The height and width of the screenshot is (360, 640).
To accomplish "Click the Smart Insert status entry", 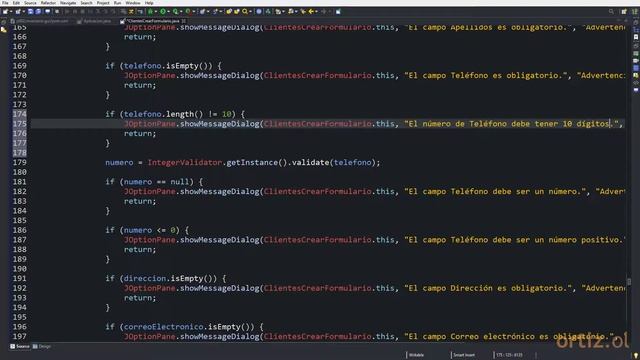I will point(464,355).
